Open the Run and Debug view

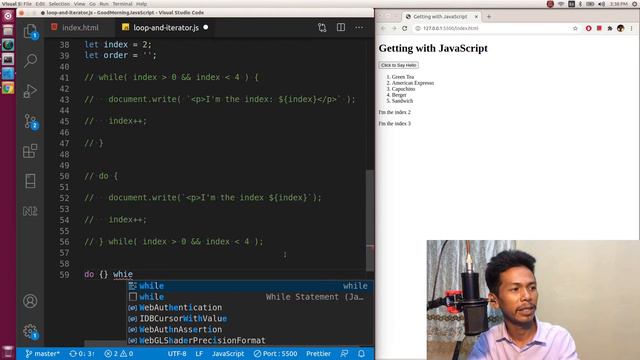click(30, 91)
